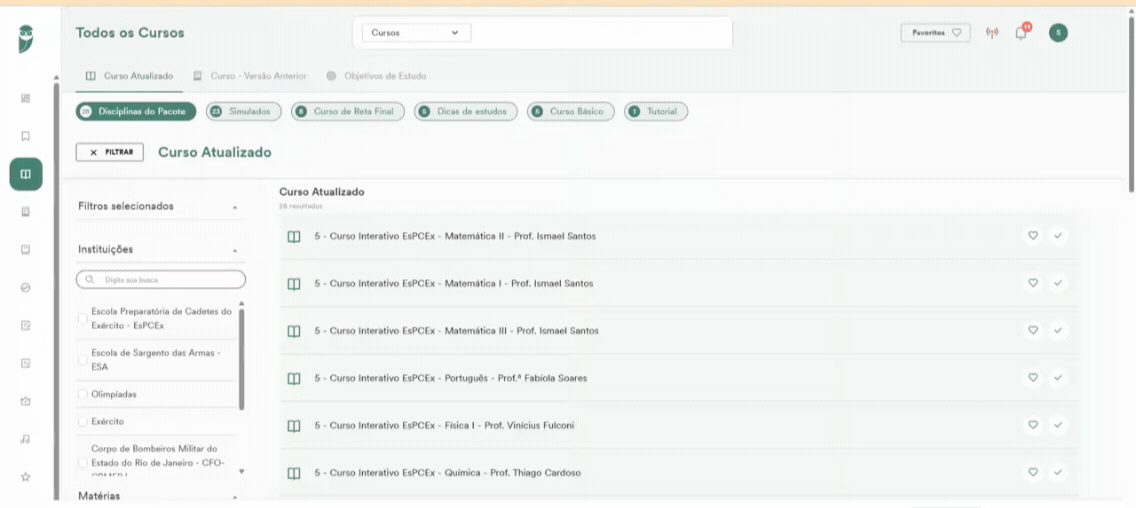This screenshot has width=1136, height=508.
Task: Enable the Exército filter checkbox
Action: coord(82,421)
